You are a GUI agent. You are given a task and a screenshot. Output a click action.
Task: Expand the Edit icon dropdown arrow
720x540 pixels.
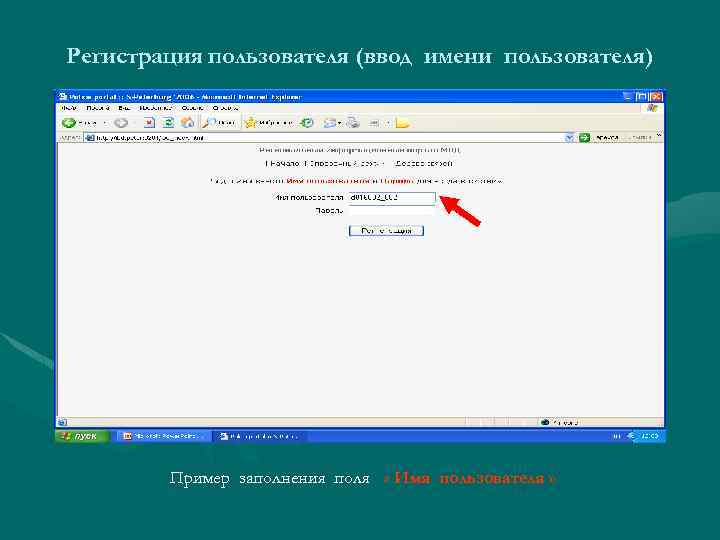click(x=388, y=123)
